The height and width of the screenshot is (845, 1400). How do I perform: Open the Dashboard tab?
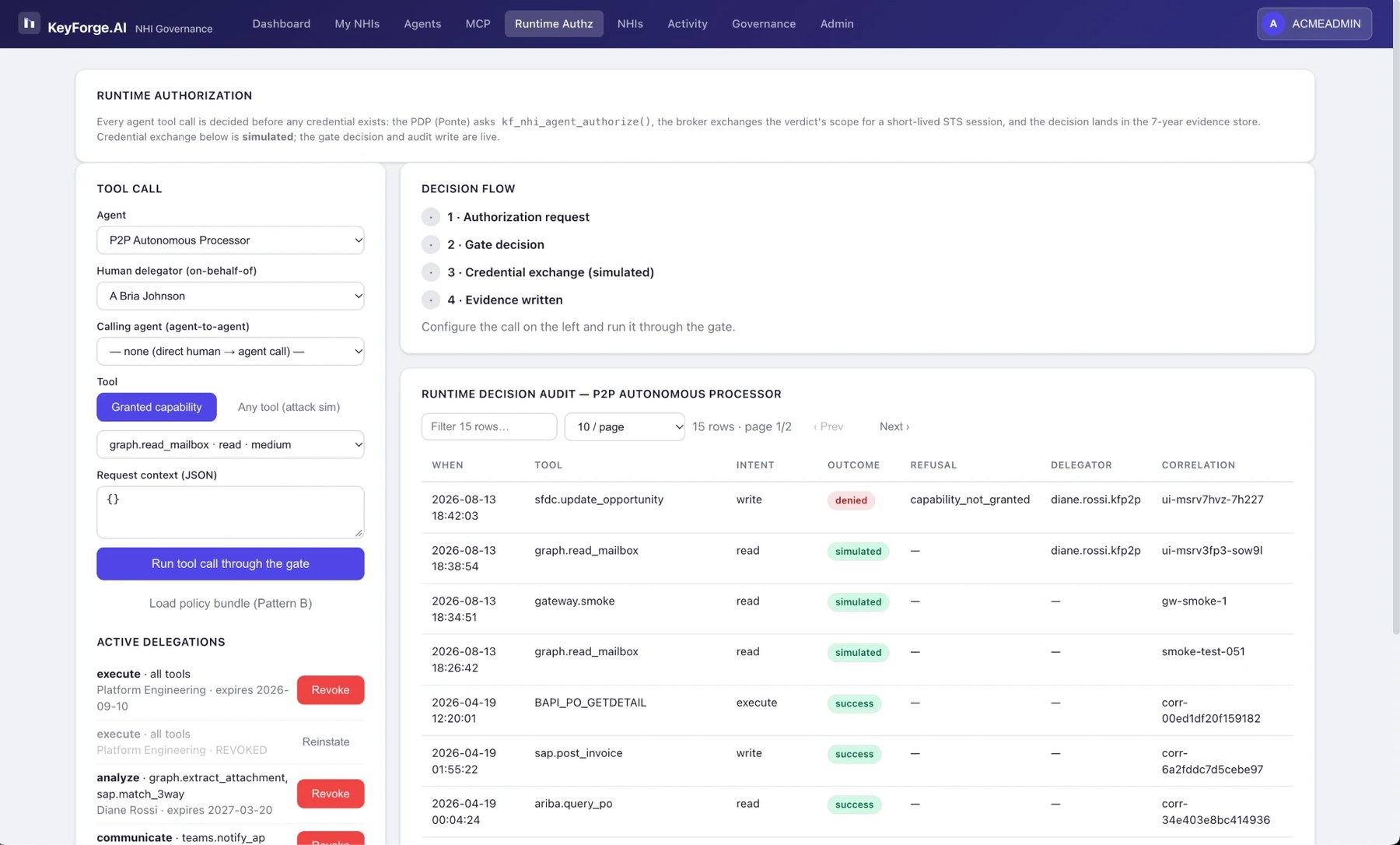coord(281,23)
